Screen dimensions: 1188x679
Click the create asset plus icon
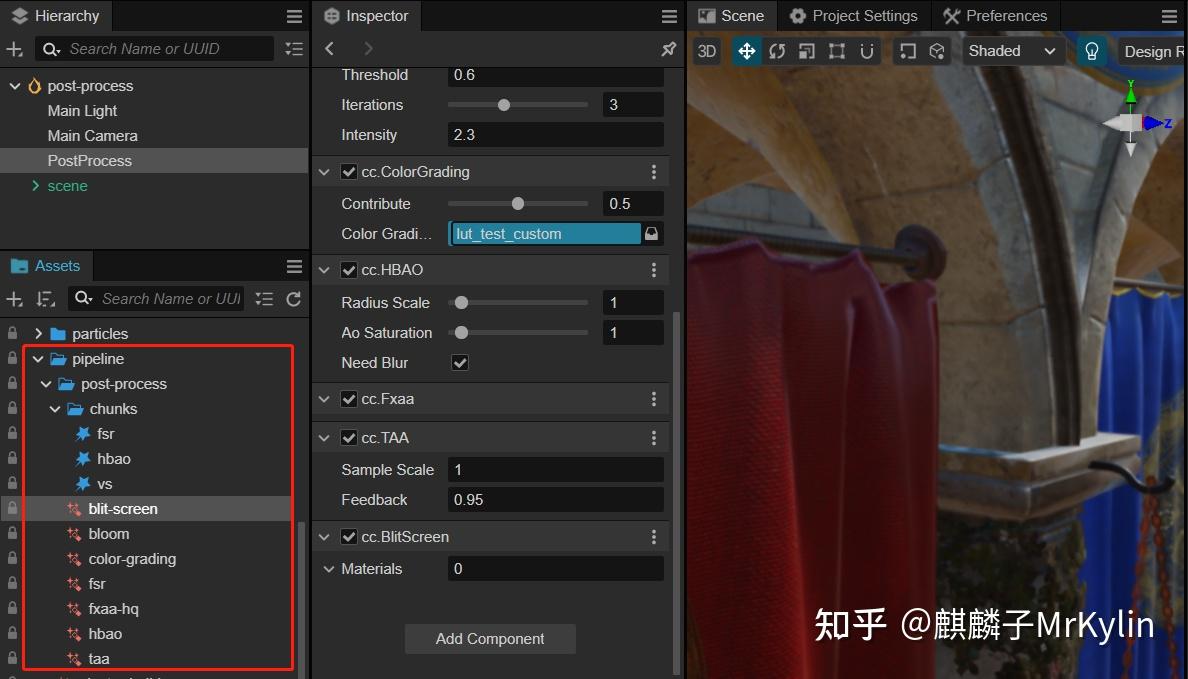tap(14, 298)
